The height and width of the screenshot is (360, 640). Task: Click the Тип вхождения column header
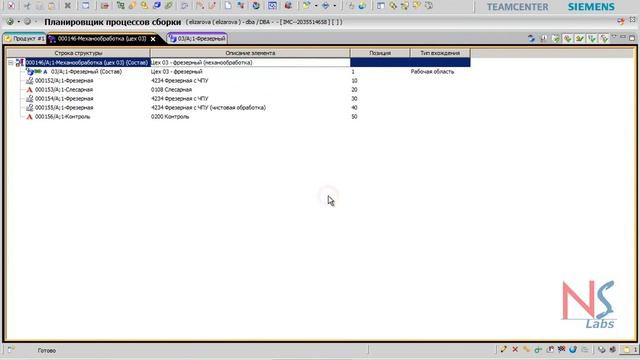click(x=440, y=53)
